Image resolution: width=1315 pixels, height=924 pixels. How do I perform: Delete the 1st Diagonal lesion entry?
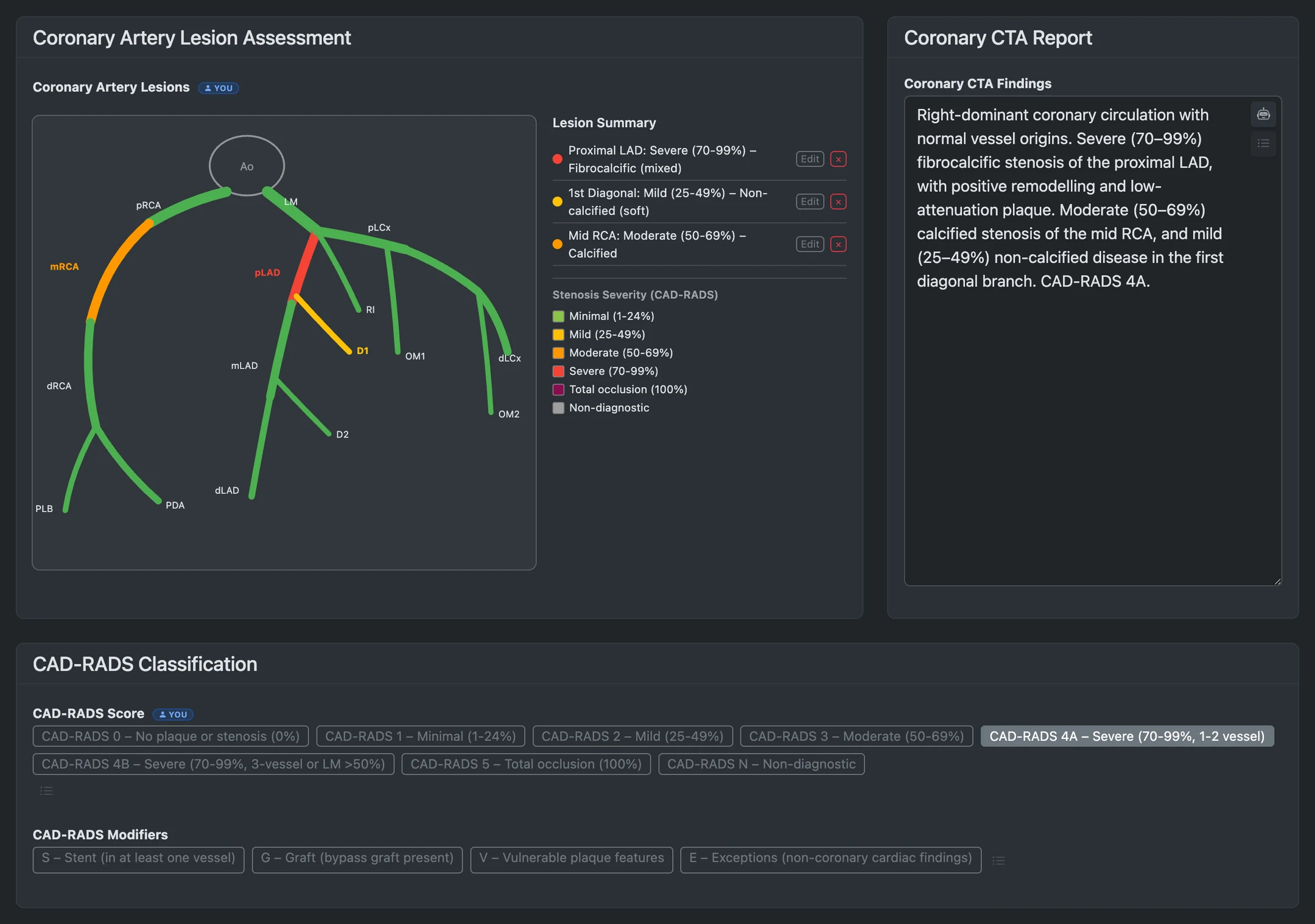(x=838, y=201)
